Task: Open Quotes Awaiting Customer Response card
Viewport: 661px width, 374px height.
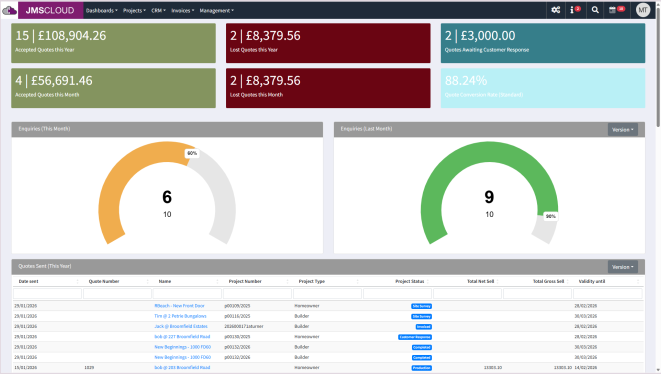Action: click(x=543, y=43)
